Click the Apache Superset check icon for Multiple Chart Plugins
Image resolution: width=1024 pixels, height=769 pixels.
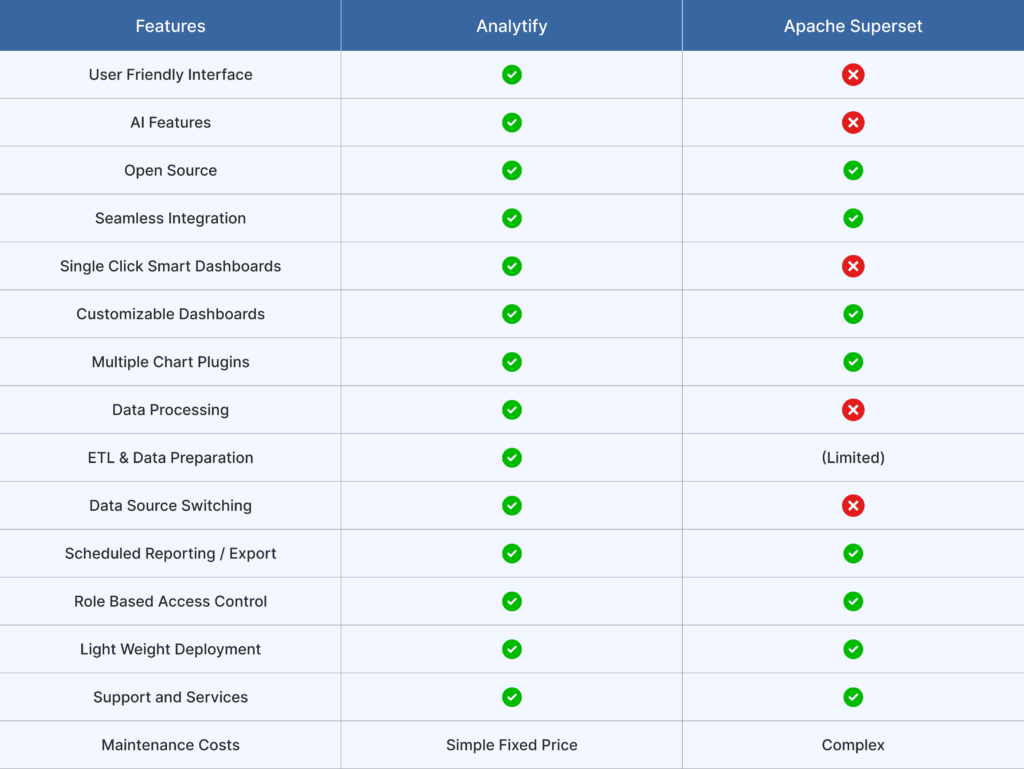853,362
